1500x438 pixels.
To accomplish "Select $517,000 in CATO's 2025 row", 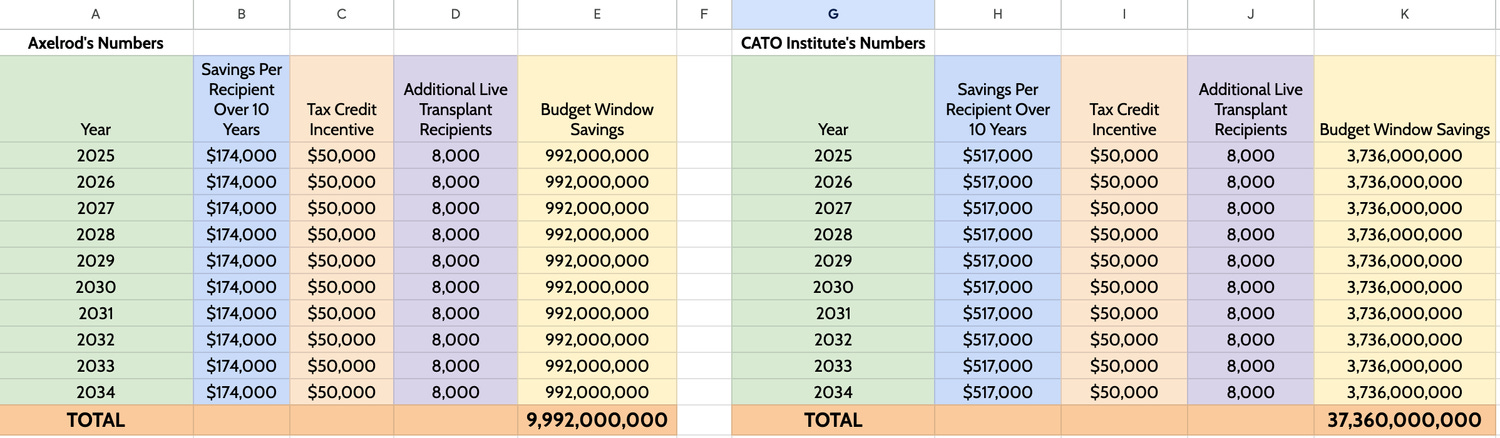I will pyautogui.click(x=998, y=156).
